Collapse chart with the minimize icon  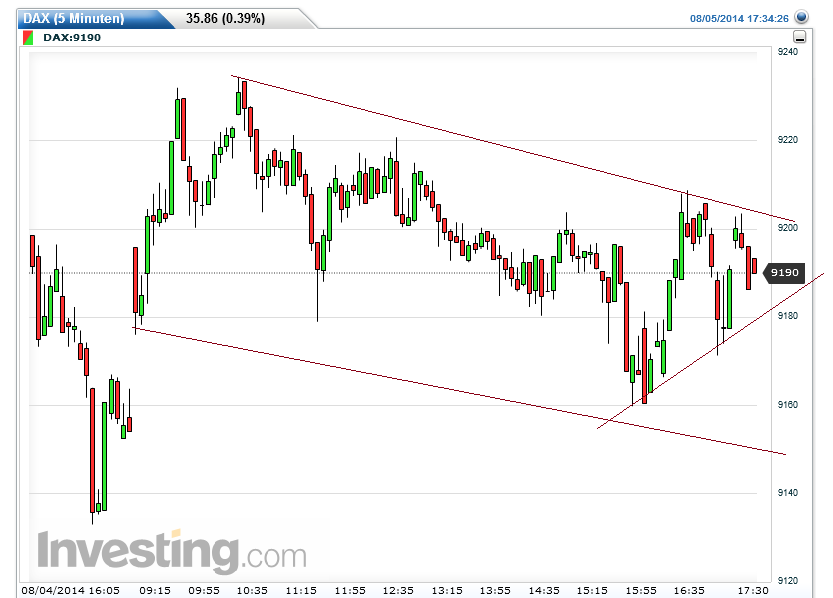click(x=800, y=37)
